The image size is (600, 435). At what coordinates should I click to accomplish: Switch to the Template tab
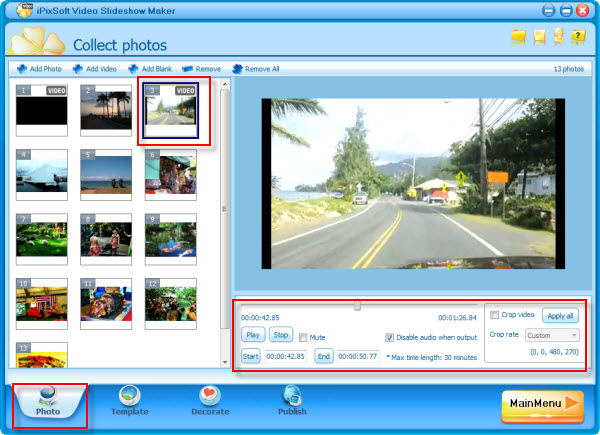click(x=129, y=400)
